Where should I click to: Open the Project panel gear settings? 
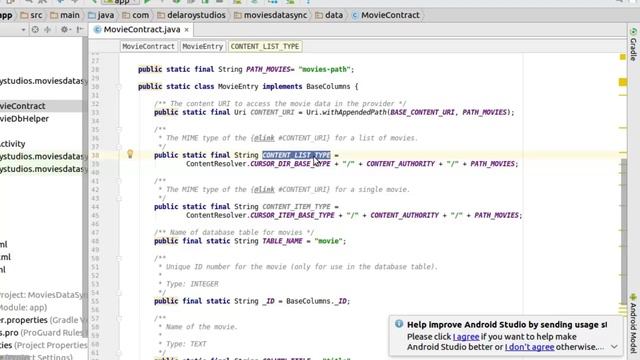pos(64,29)
